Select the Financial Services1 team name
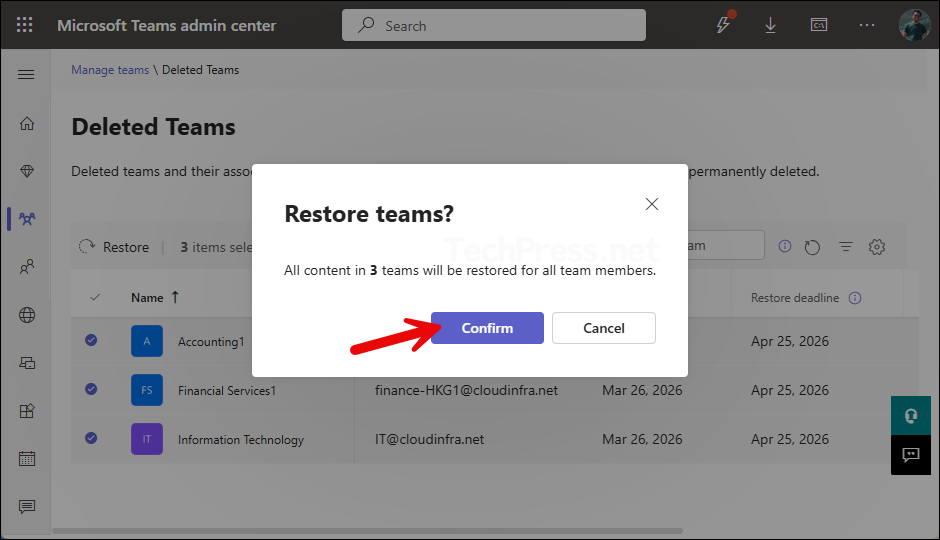The image size is (940, 540). pos(227,391)
